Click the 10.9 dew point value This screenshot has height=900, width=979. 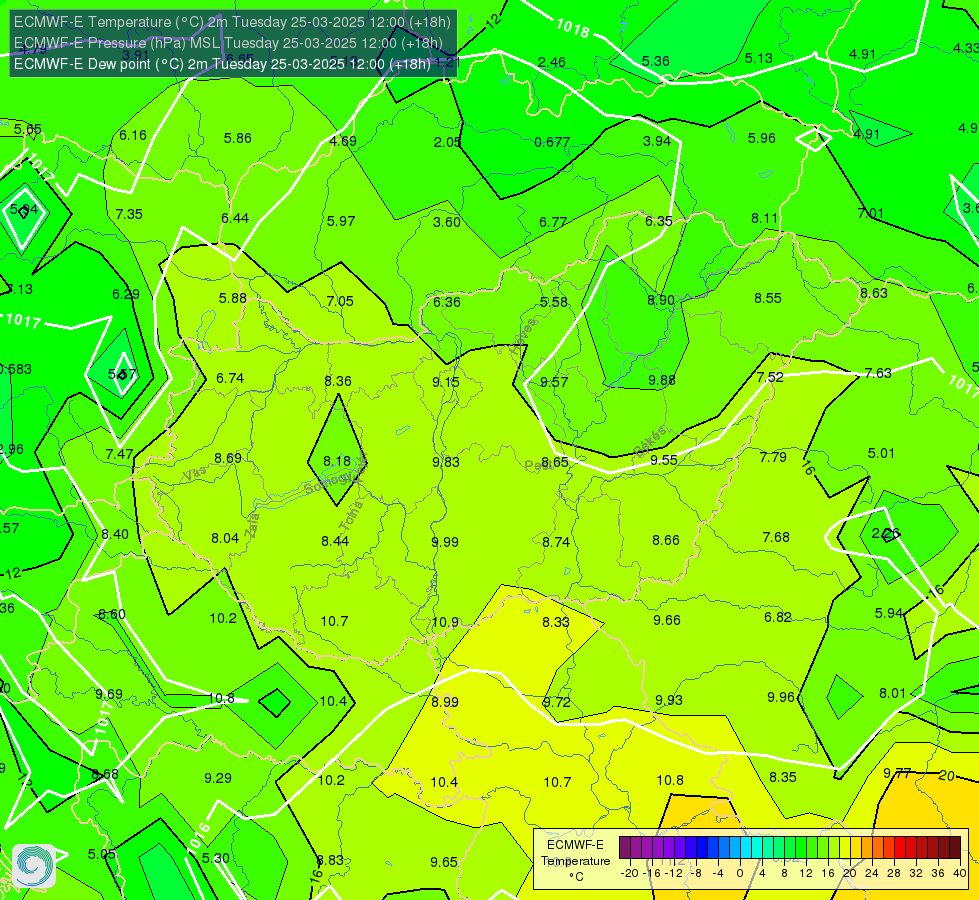(445, 623)
